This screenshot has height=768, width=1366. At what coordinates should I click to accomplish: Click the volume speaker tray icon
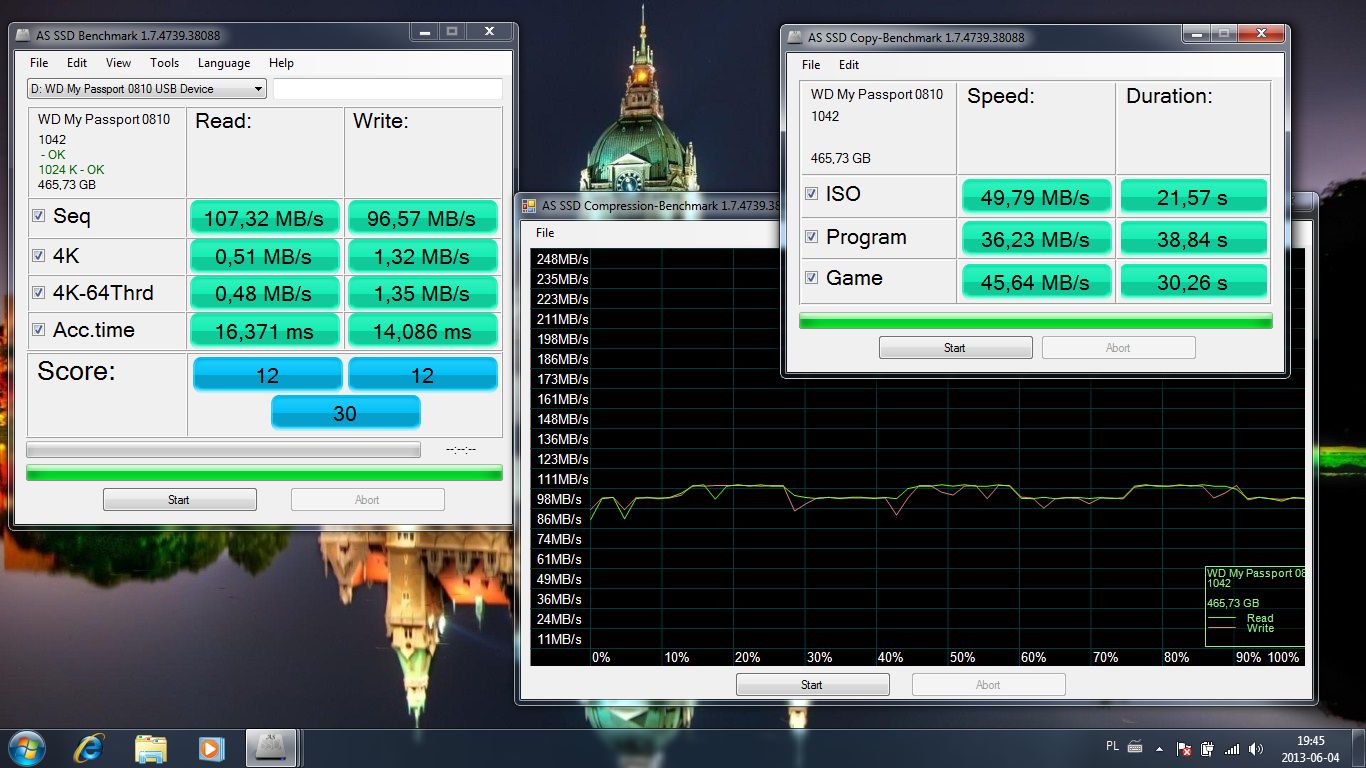(x=1256, y=748)
